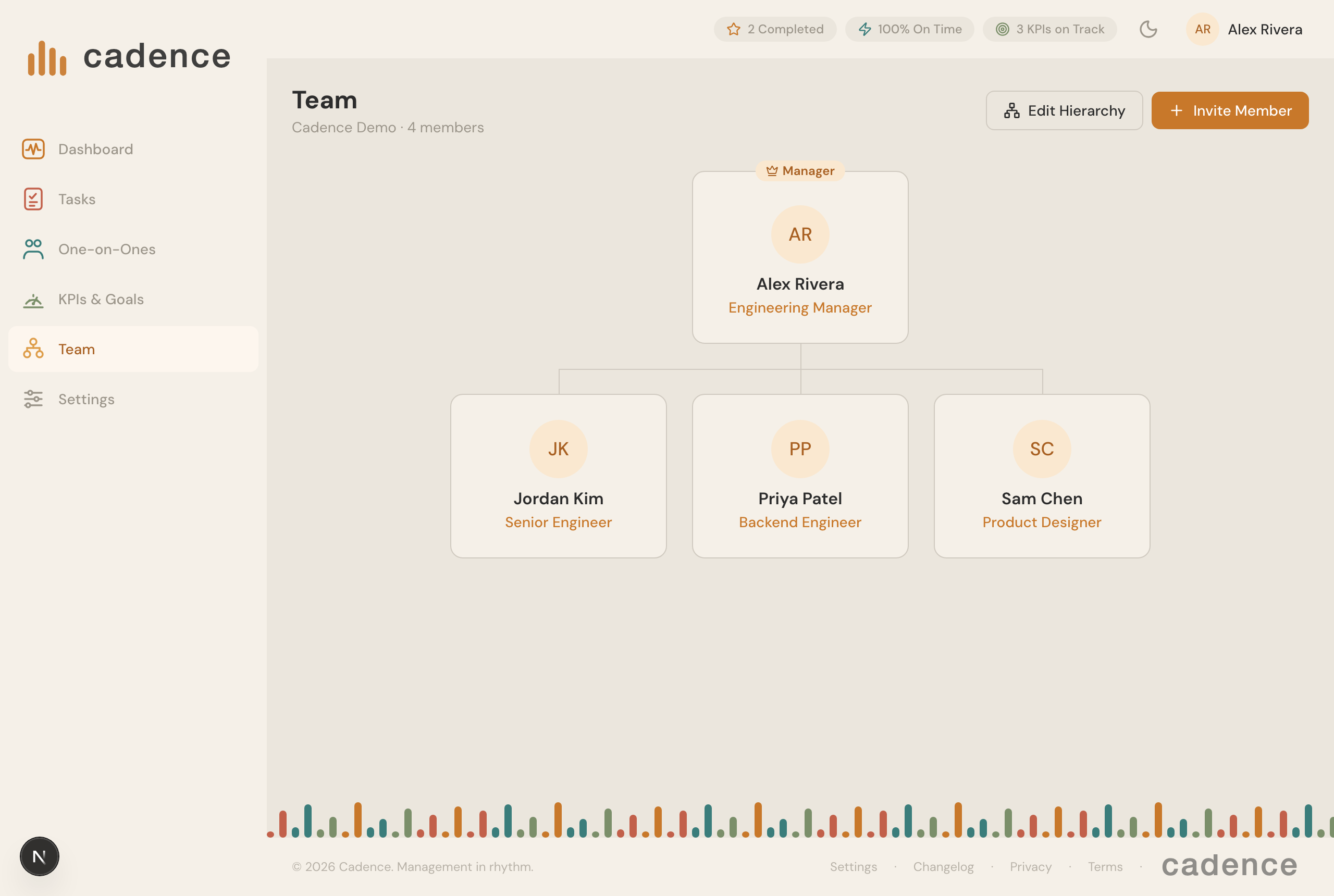Viewport: 1334px width, 896px height.
Task: Open Edit Hierarchy
Action: (1064, 110)
